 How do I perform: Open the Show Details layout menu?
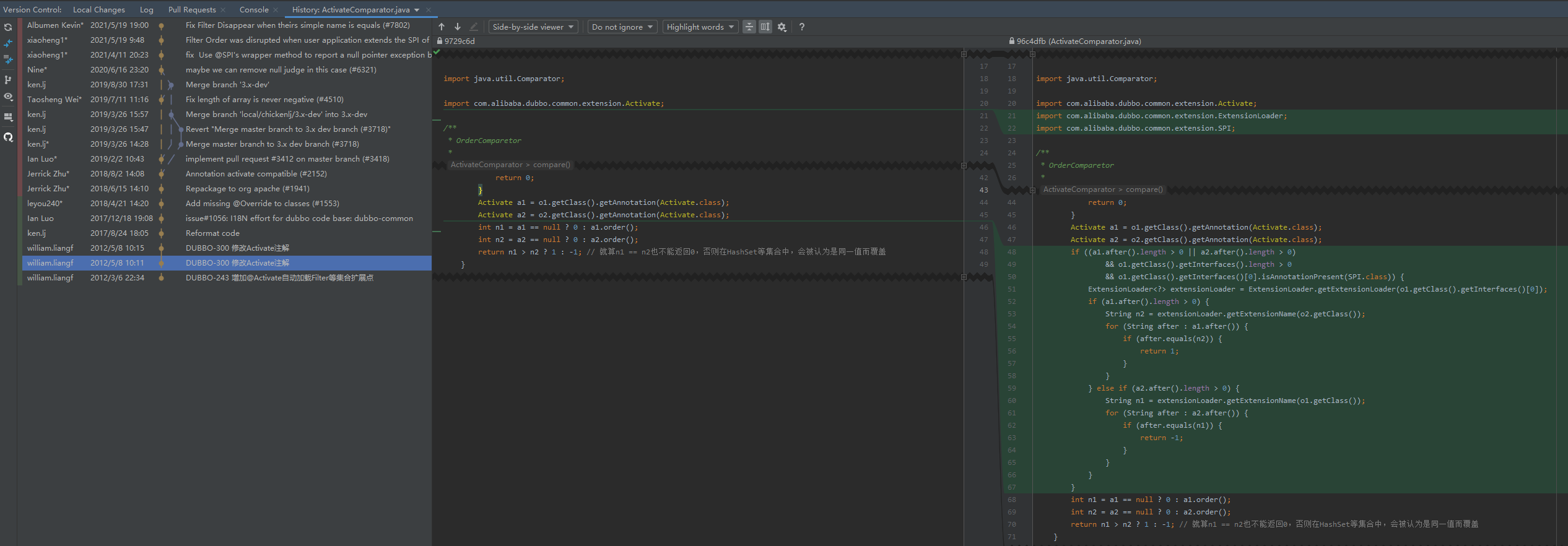8,116
